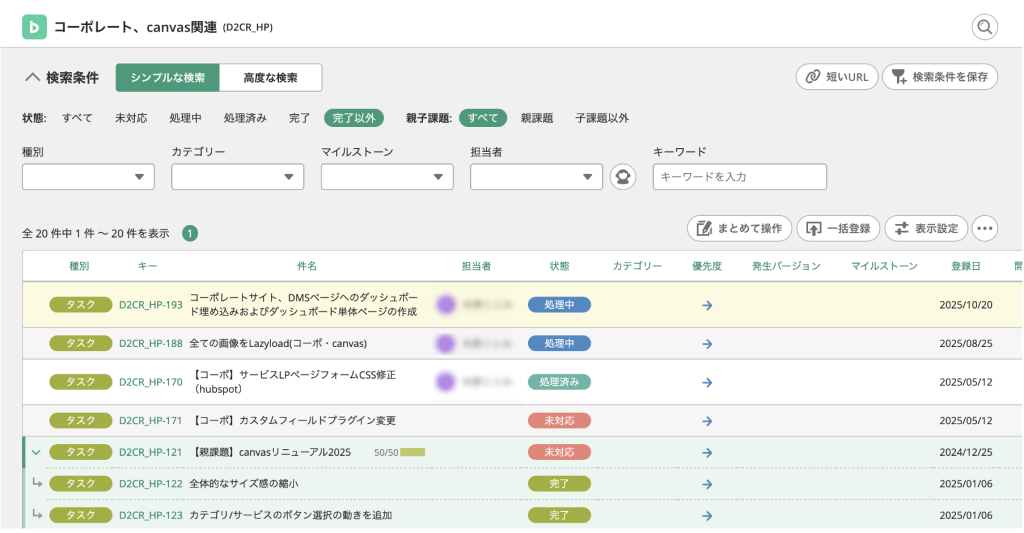Open the 種別 dropdown

88,177
